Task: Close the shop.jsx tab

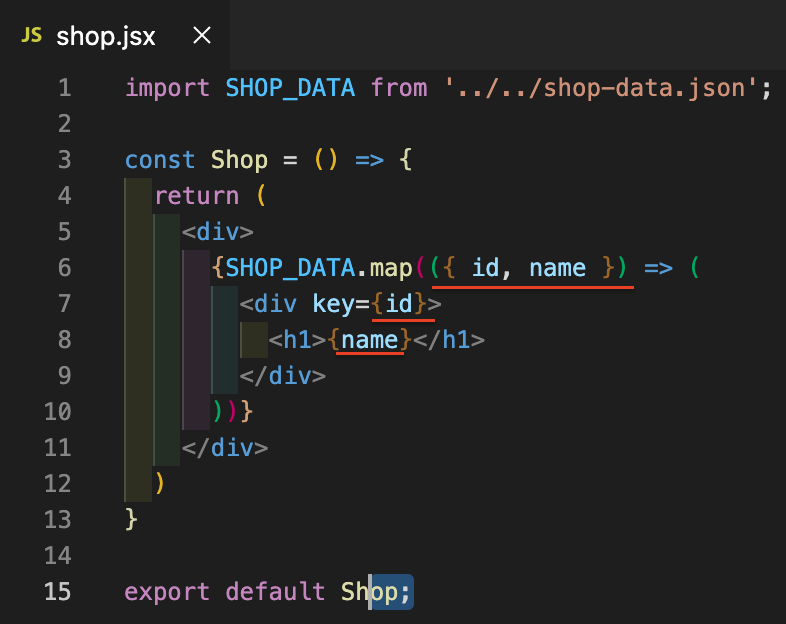Action: tap(202, 36)
